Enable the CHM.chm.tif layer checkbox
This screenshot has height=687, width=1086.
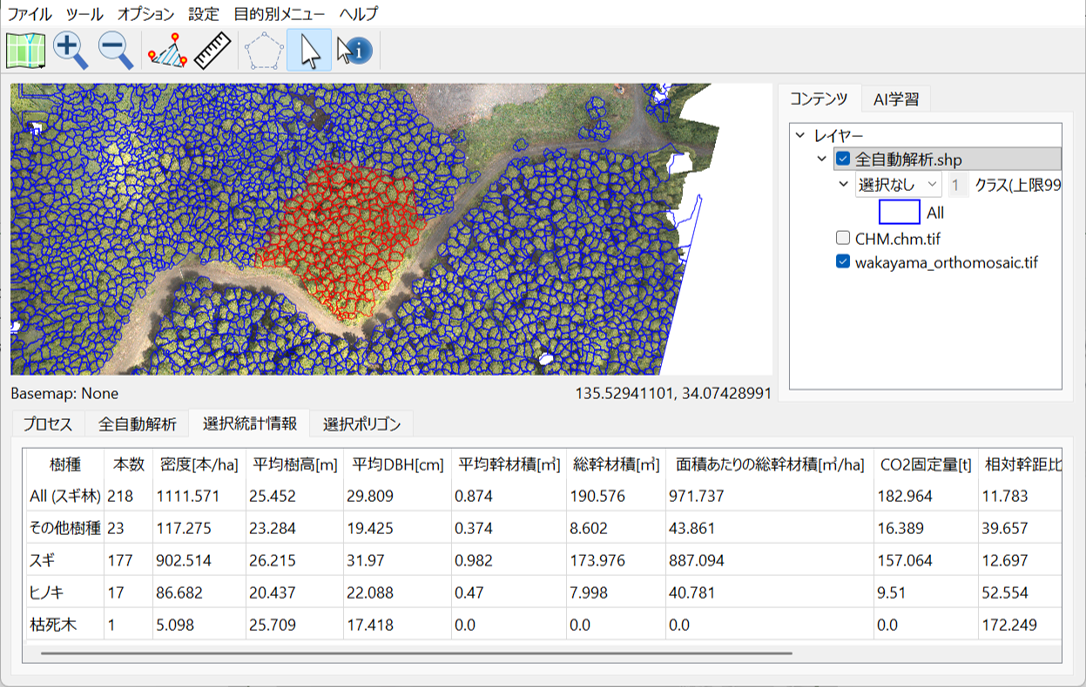pyautogui.click(x=843, y=238)
